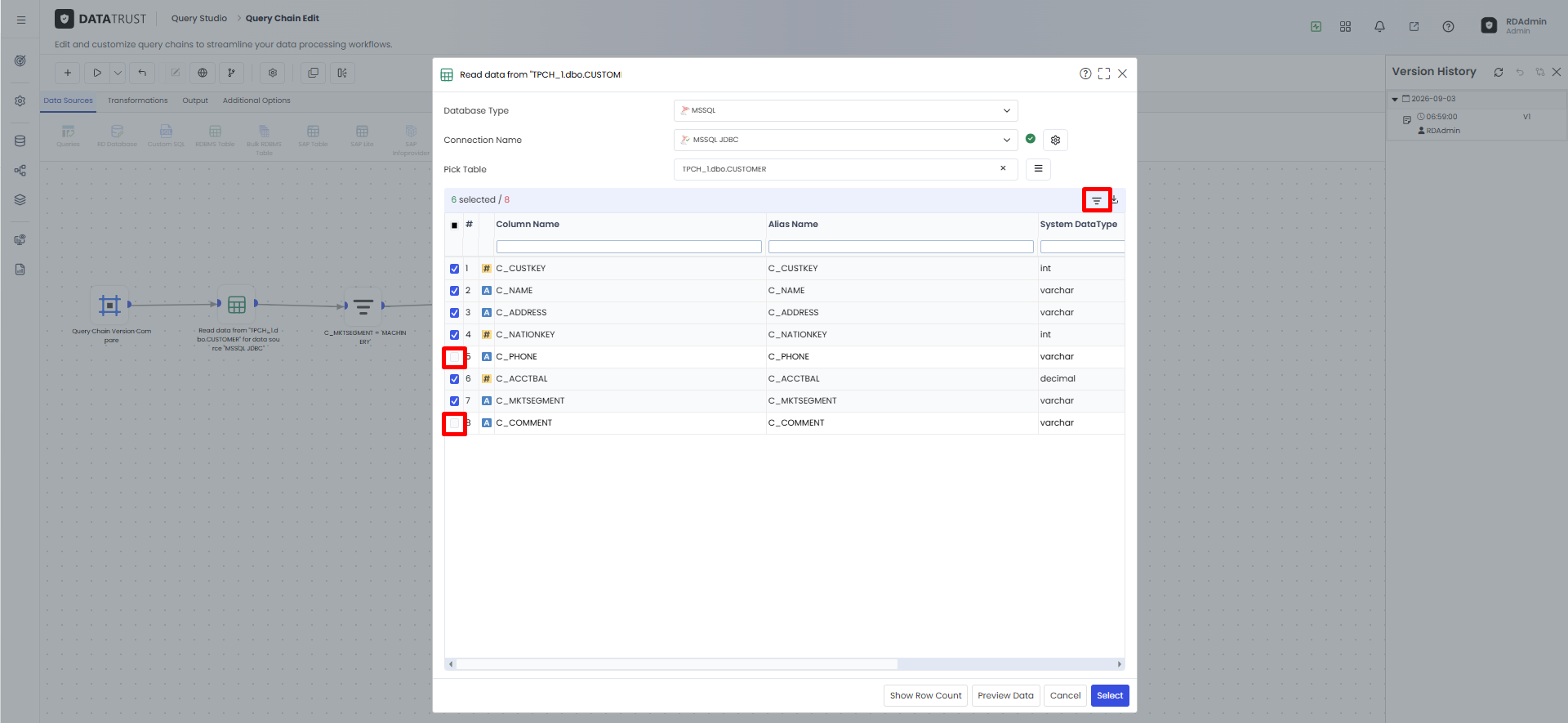Screen dimensions: 1568x723
Task: Switch to the Output tab
Action: pos(195,100)
